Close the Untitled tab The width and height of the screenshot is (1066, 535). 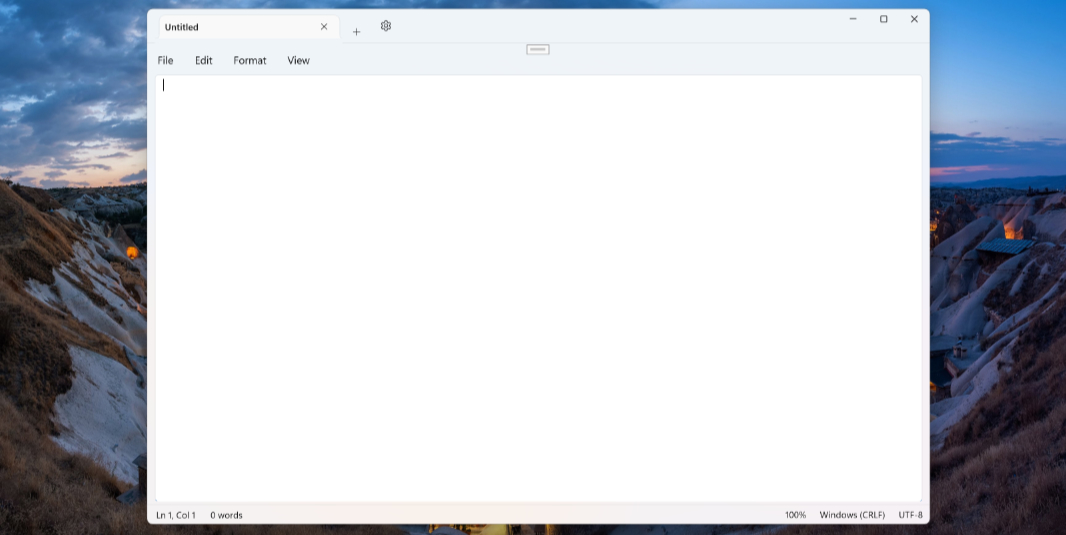click(324, 27)
